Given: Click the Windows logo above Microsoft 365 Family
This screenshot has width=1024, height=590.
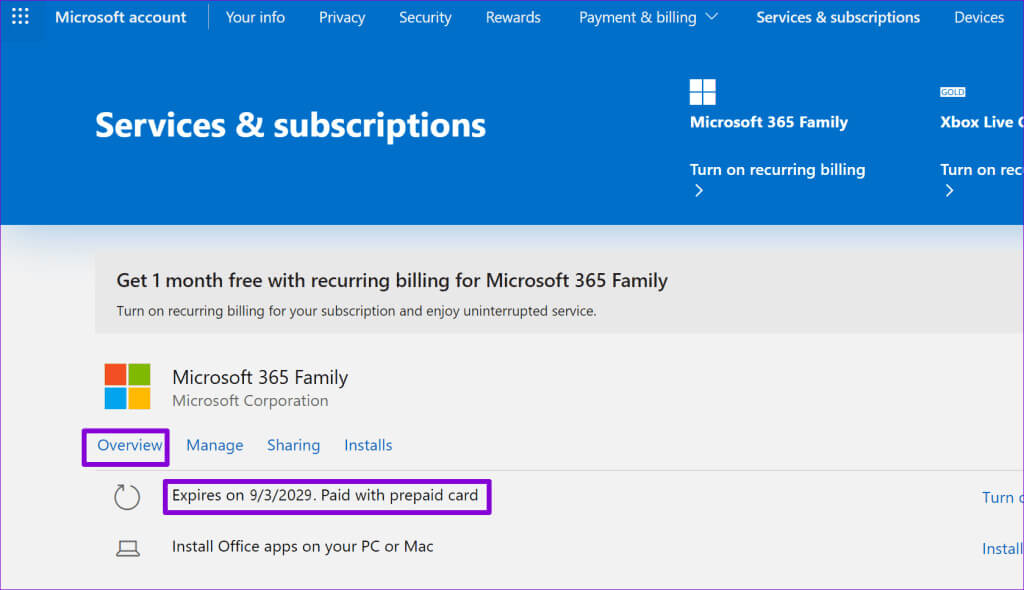Looking at the screenshot, I should 703,92.
